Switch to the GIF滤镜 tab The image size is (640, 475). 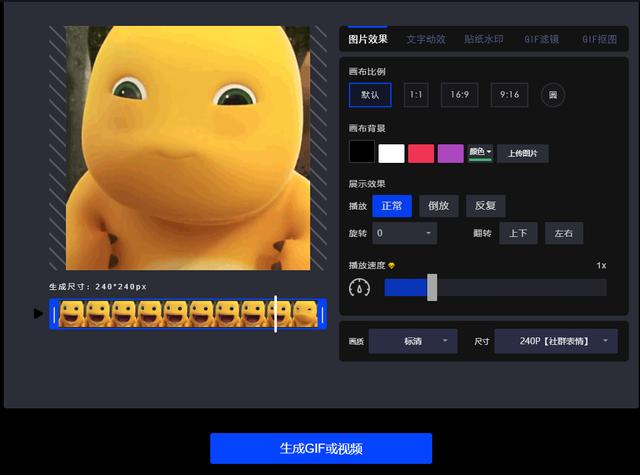[x=542, y=39]
